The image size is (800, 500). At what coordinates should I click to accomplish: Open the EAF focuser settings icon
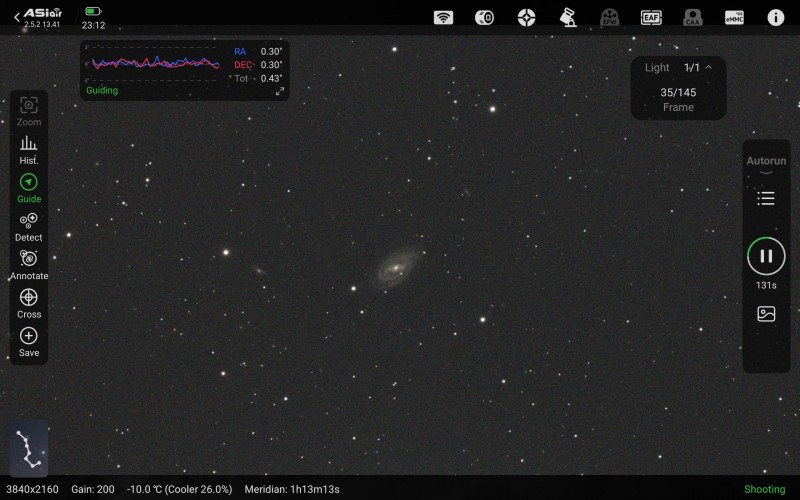(651, 18)
